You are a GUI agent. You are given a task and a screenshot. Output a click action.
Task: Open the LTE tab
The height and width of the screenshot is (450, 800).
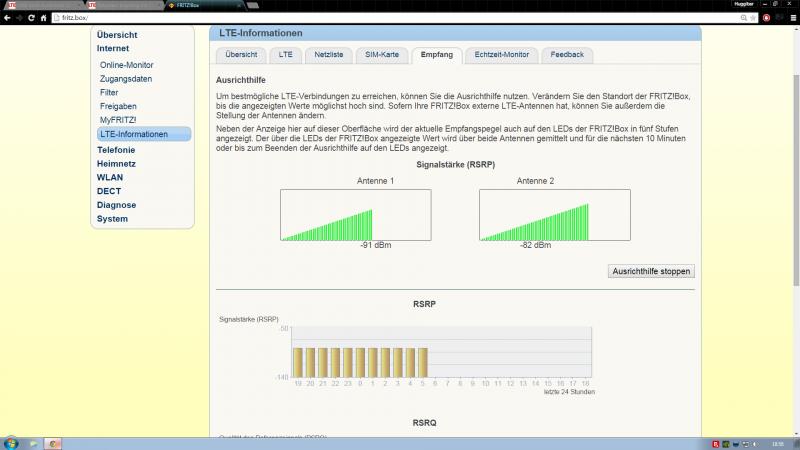tap(286, 55)
